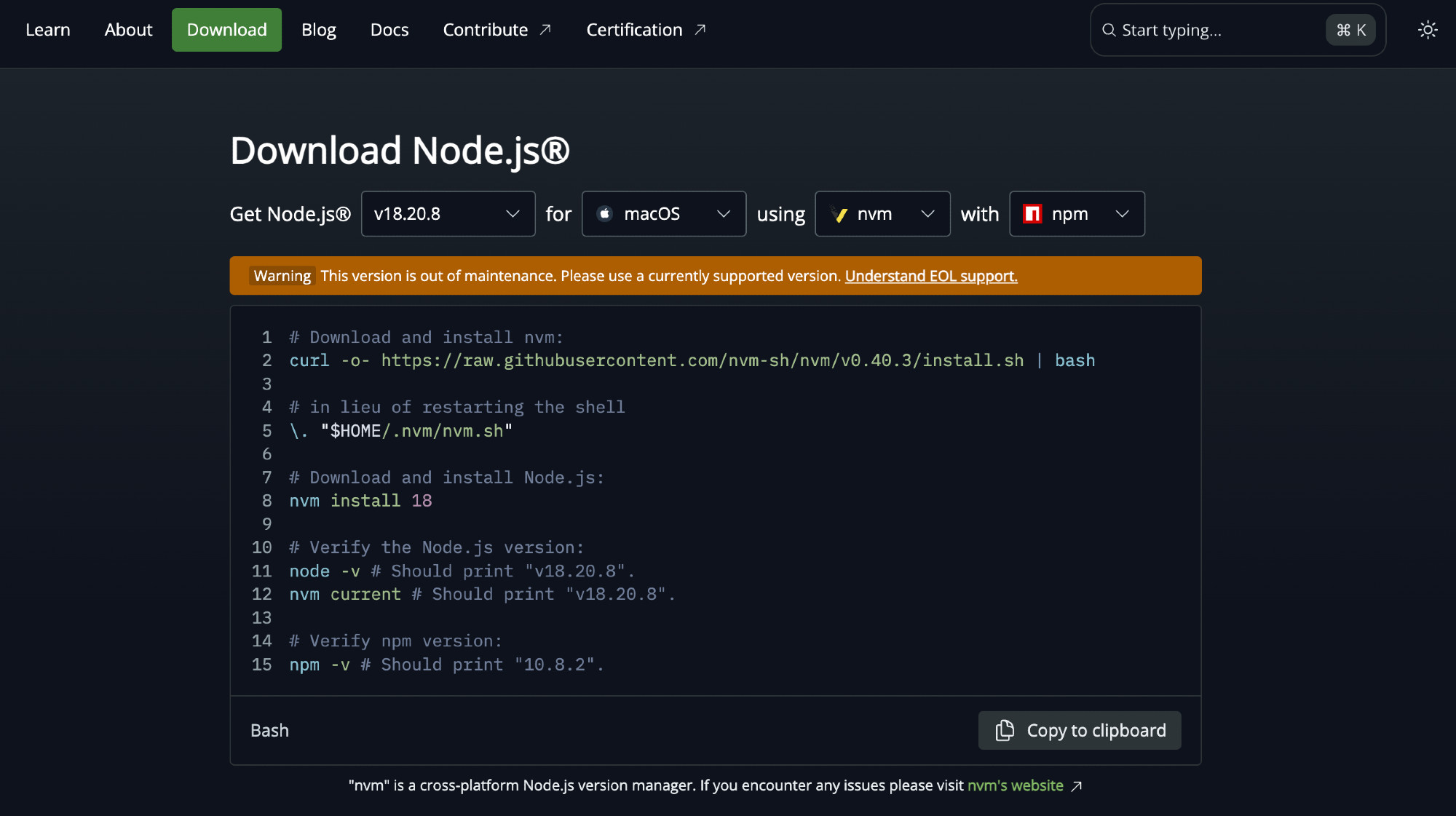This screenshot has height=816, width=1456.
Task: Expand the nvm installation method dropdown chevron
Action: [927, 213]
